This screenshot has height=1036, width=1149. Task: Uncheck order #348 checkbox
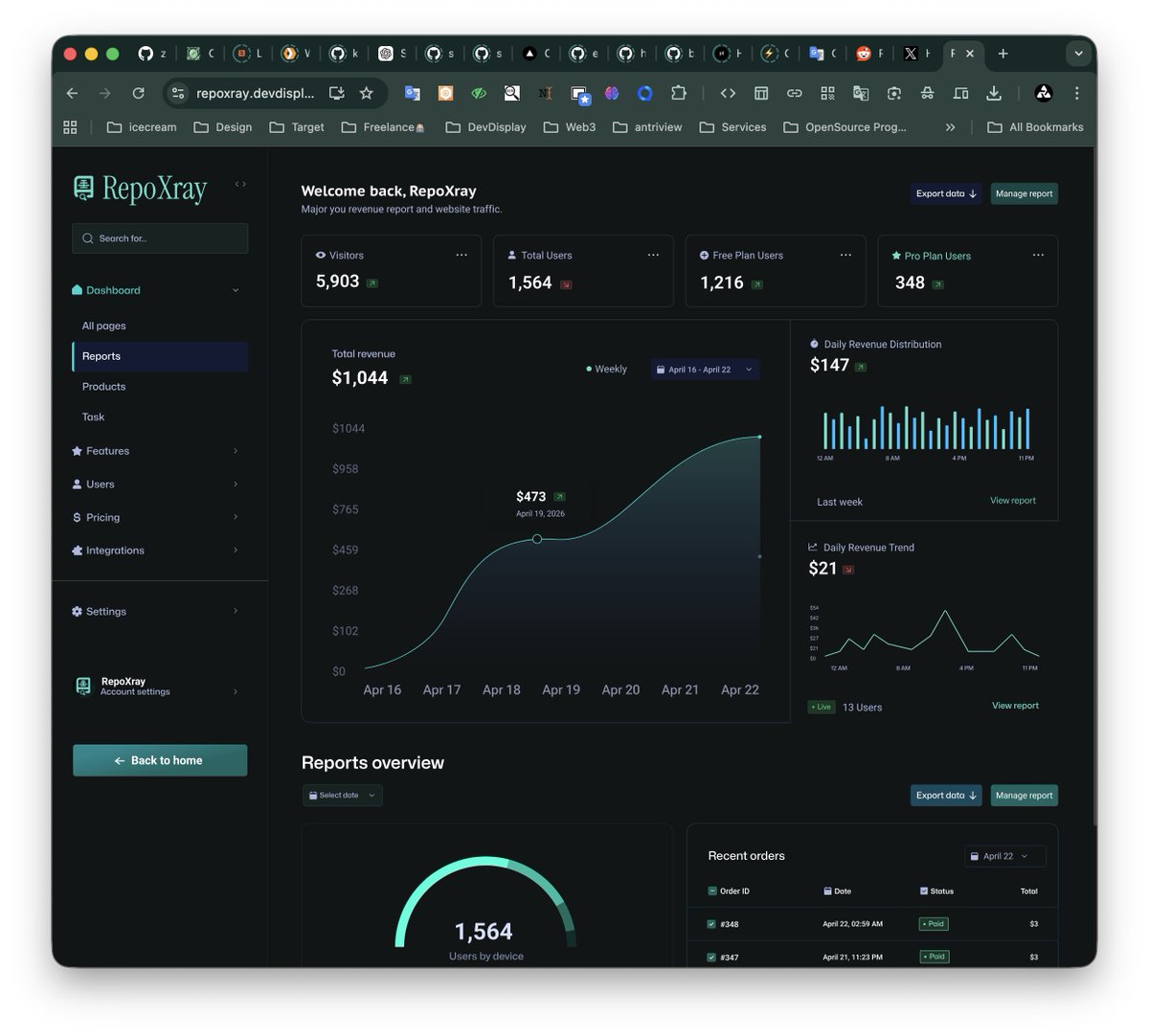coord(711,924)
